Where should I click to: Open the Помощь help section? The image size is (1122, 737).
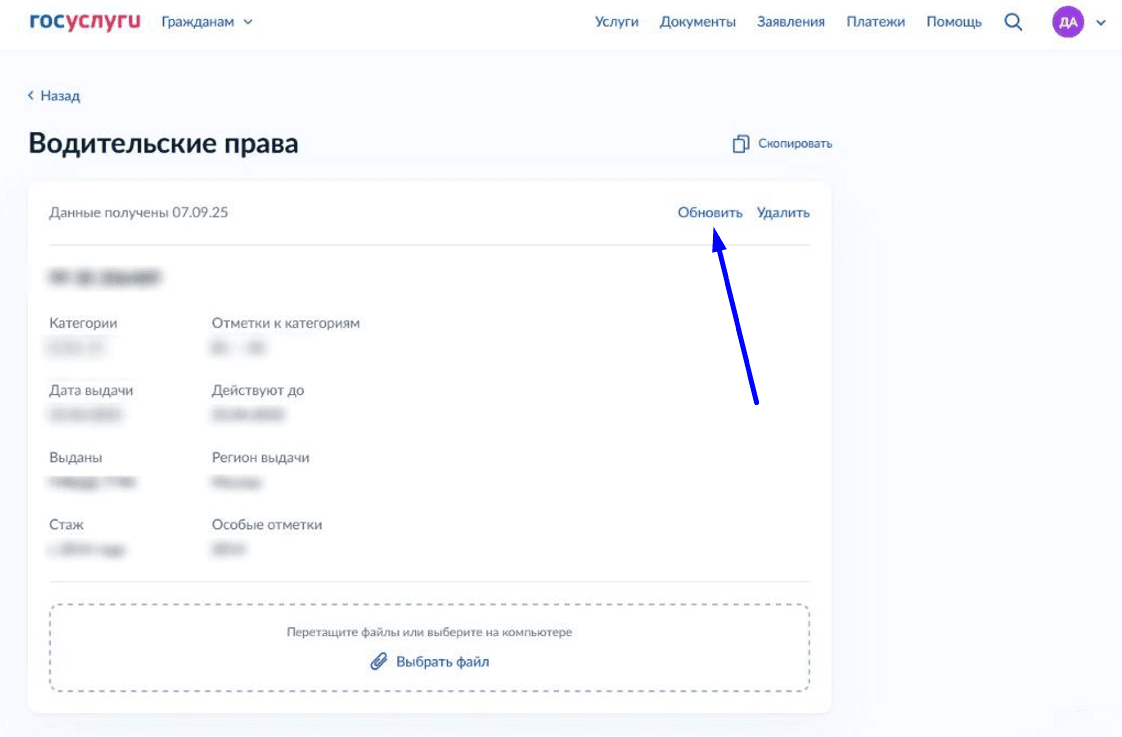tap(953, 22)
